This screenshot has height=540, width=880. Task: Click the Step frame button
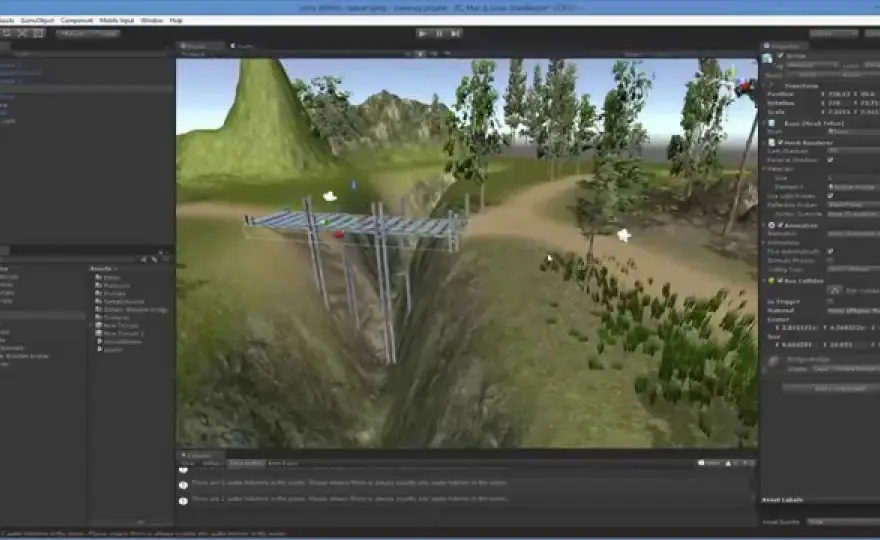click(456, 33)
